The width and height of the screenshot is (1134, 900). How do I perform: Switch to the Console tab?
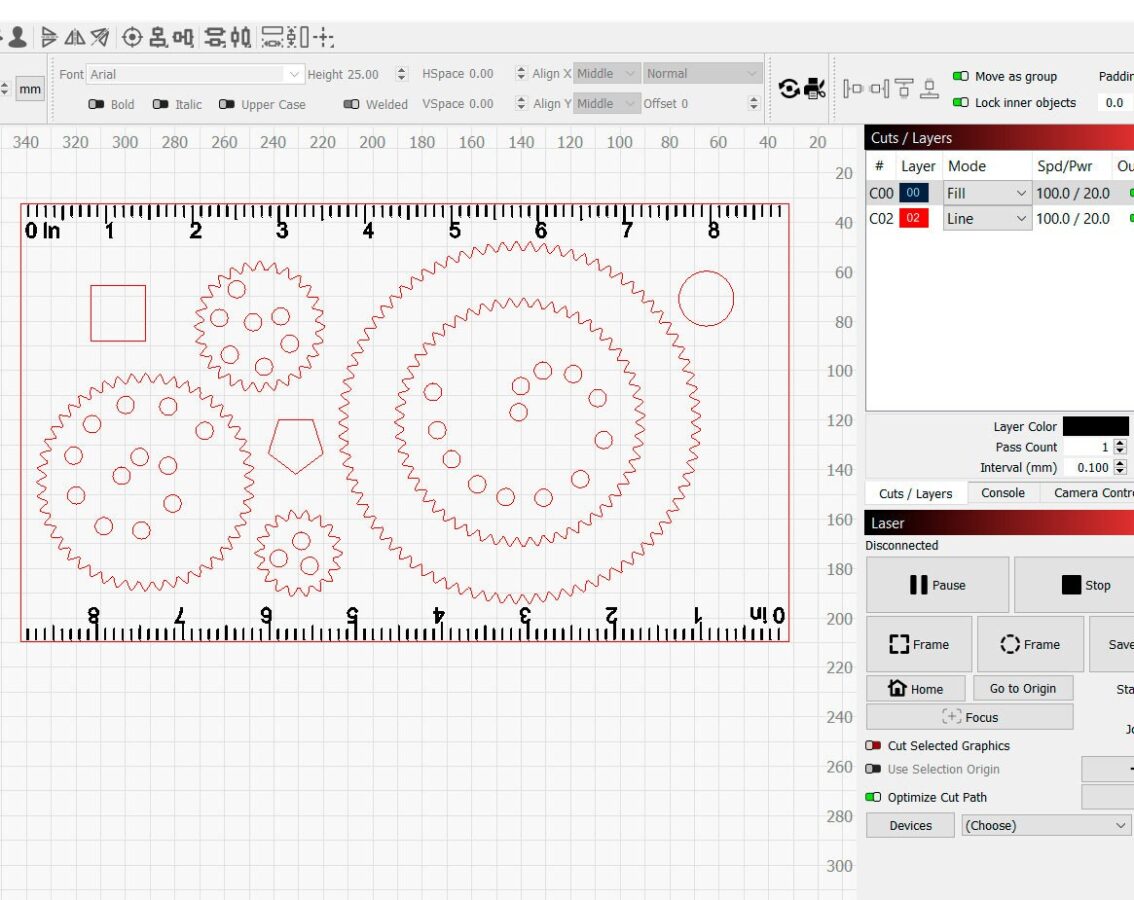1002,493
